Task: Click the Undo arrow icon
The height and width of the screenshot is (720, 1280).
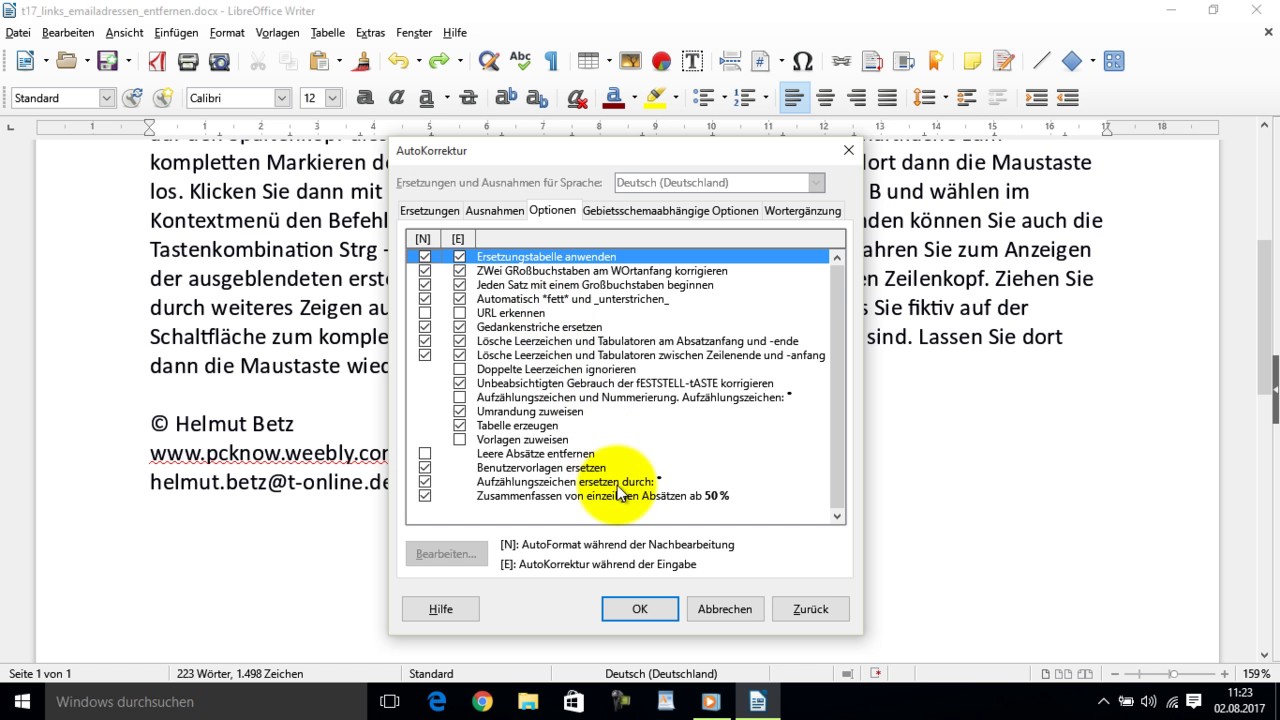Action: point(398,61)
